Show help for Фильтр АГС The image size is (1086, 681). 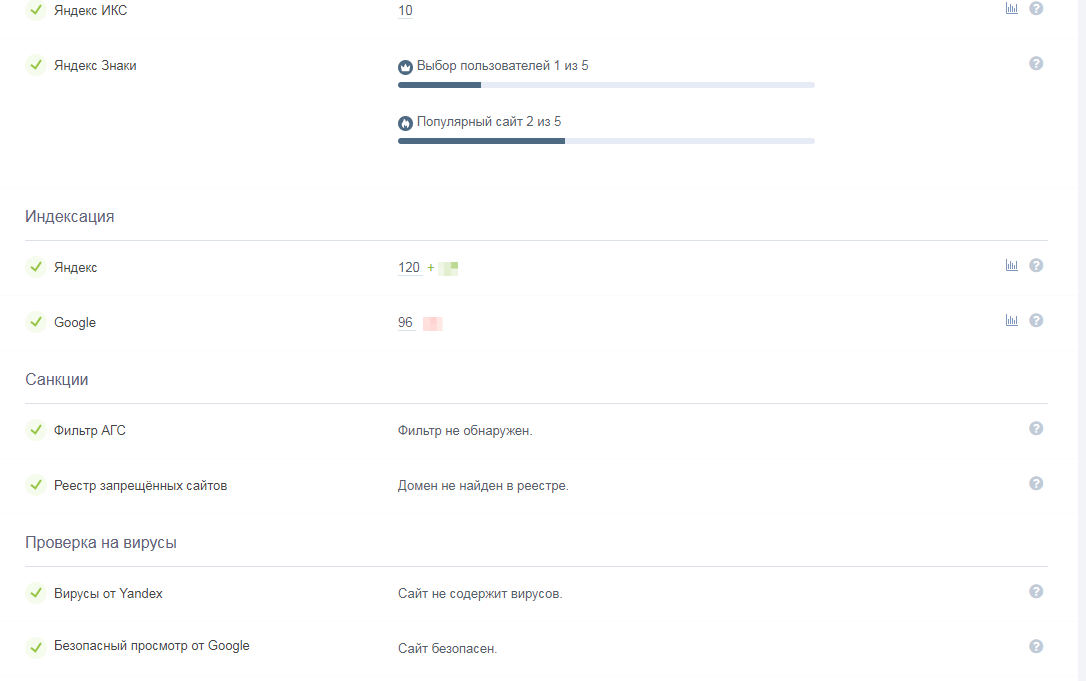pyautogui.click(x=1036, y=428)
